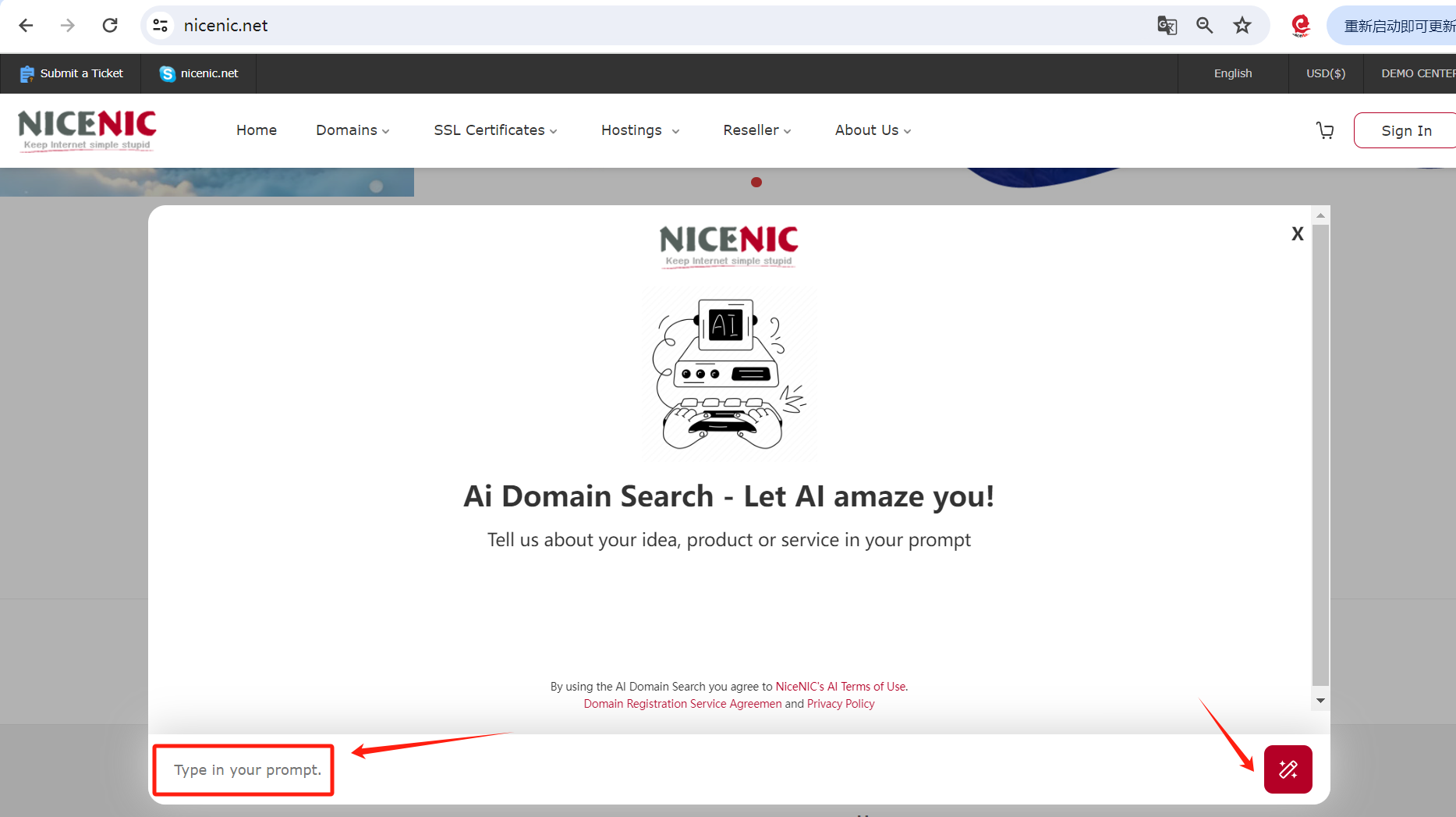Expand the Domains menu

(x=352, y=130)
